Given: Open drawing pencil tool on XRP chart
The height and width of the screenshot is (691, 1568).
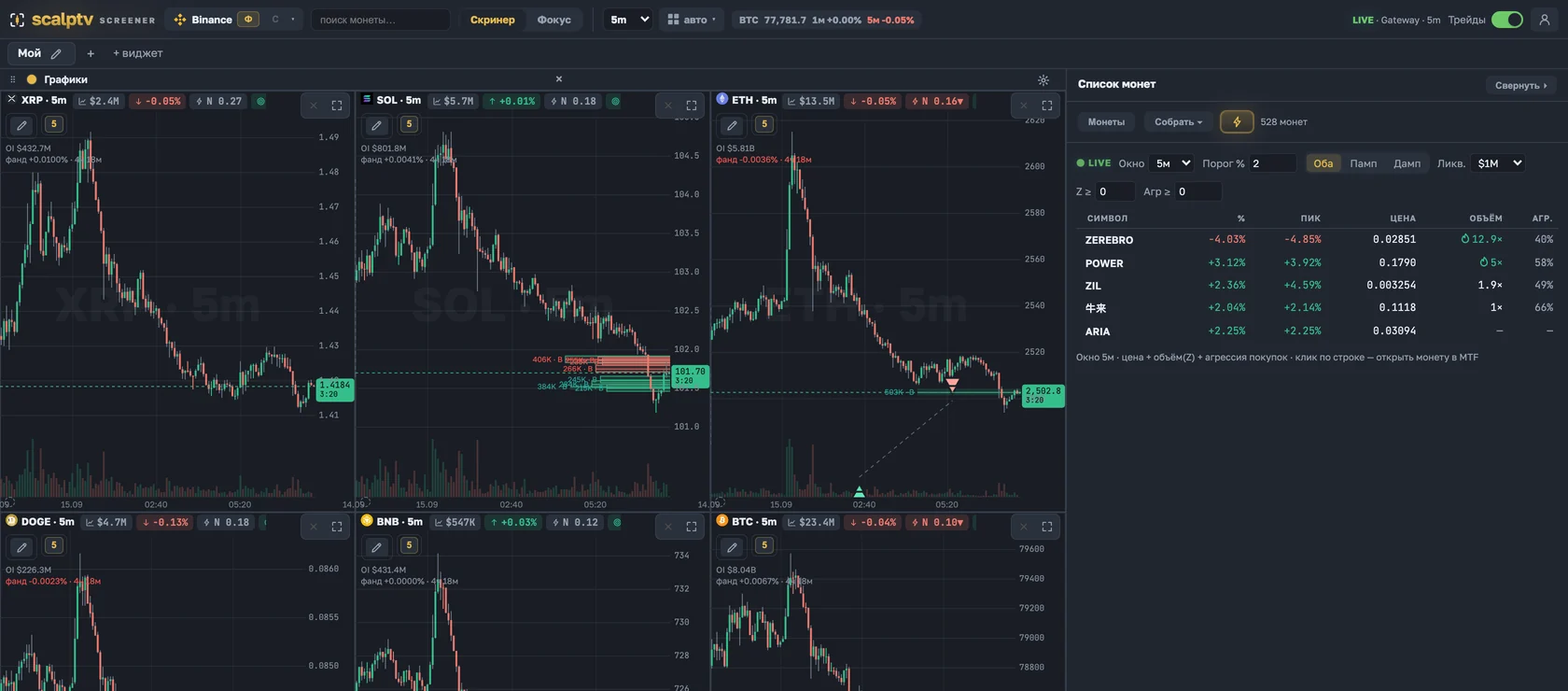Looking at the screenshot, I should [x=21, y=125].
